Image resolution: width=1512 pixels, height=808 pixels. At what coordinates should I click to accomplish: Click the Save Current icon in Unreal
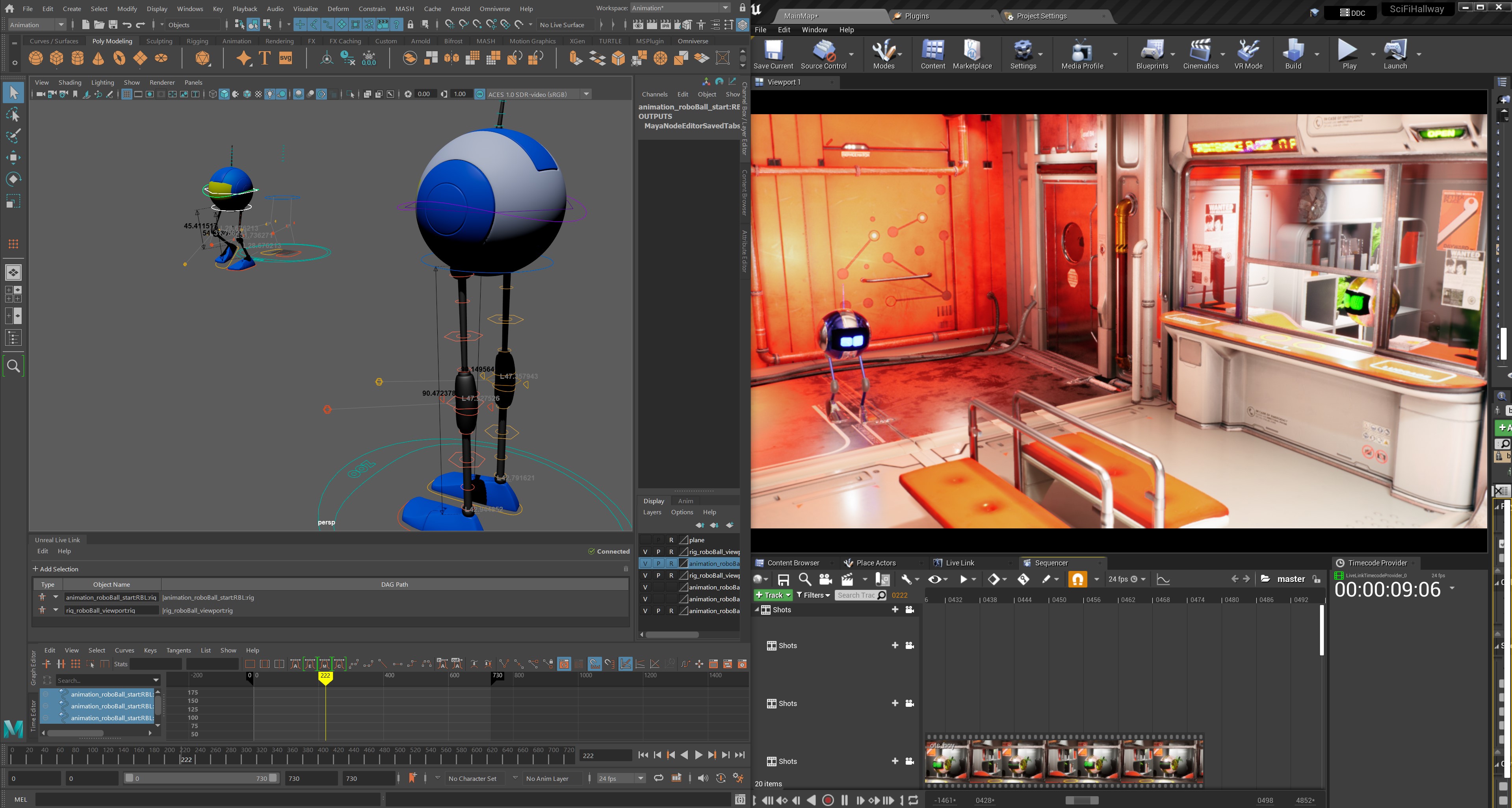tap(773, 54)
